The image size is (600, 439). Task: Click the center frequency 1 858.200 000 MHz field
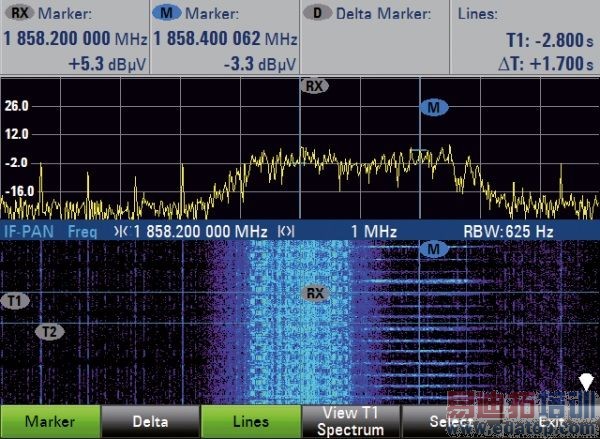click(201, 232)
